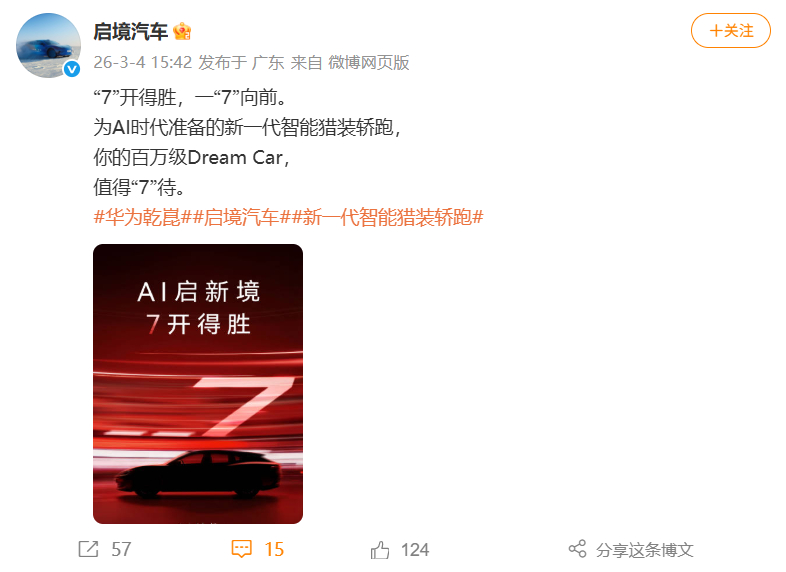Open the #启境汽车# hashtag topic
The image size is (786, 572).
(x=236, y=217)
